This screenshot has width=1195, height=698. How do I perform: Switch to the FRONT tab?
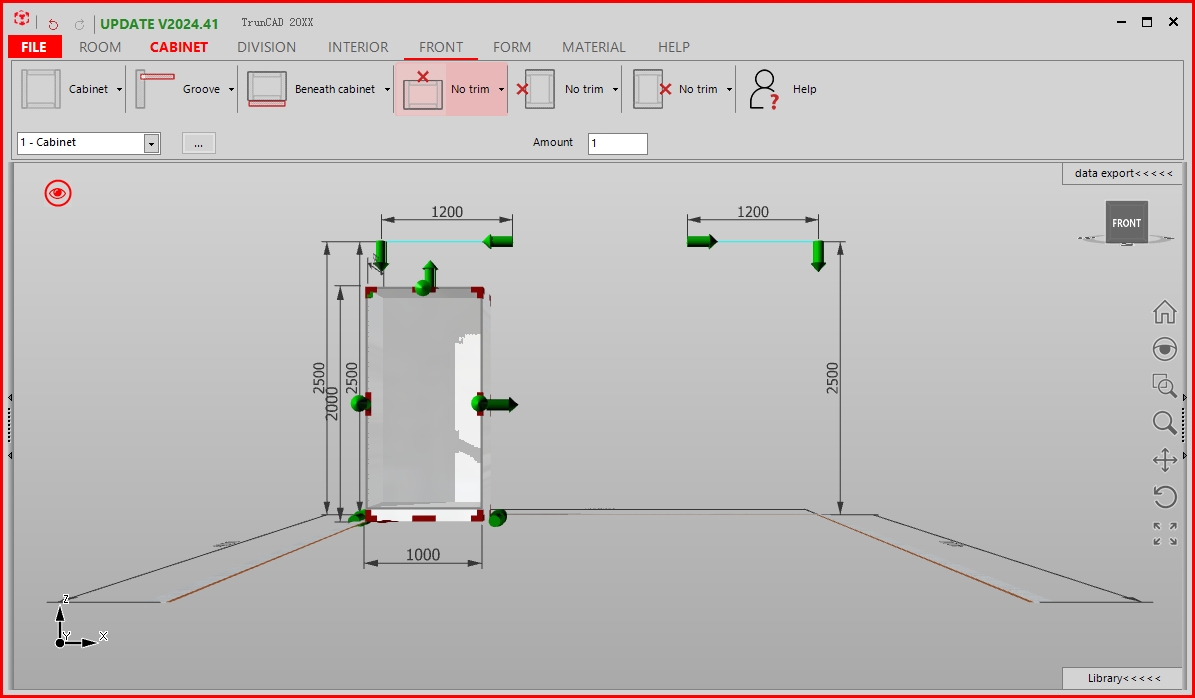coord(441,47)
